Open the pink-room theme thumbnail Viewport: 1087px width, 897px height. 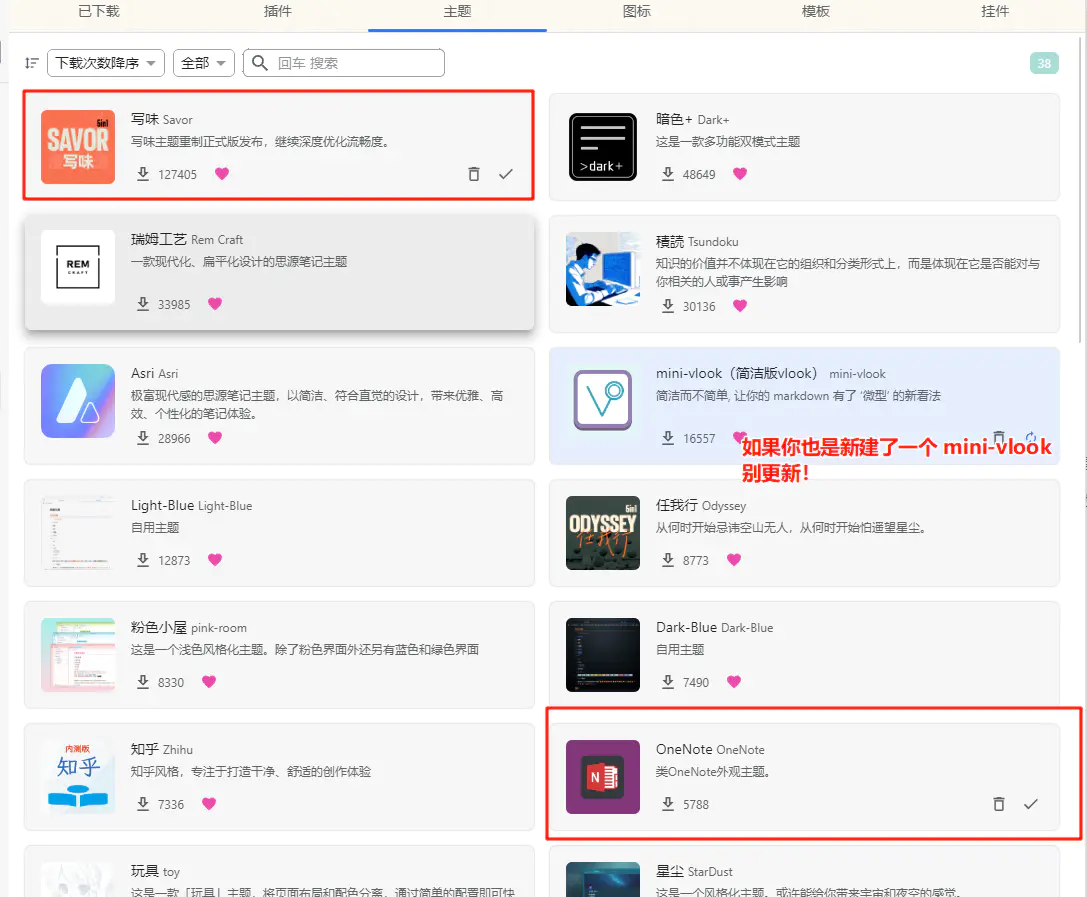tap(78, 655)
